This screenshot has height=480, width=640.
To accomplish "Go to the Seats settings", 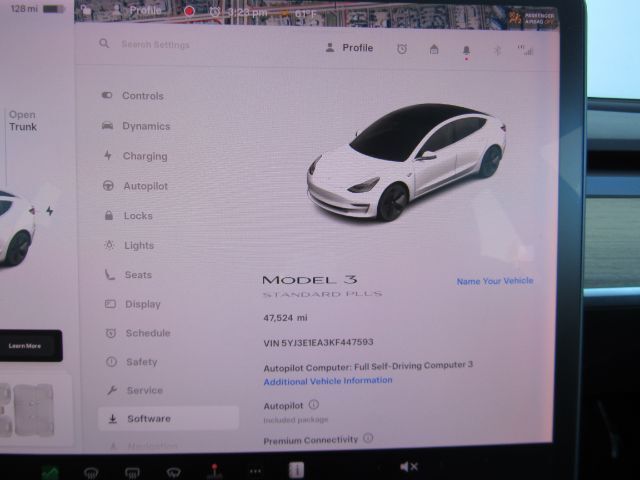I will (x=138, y=275).
